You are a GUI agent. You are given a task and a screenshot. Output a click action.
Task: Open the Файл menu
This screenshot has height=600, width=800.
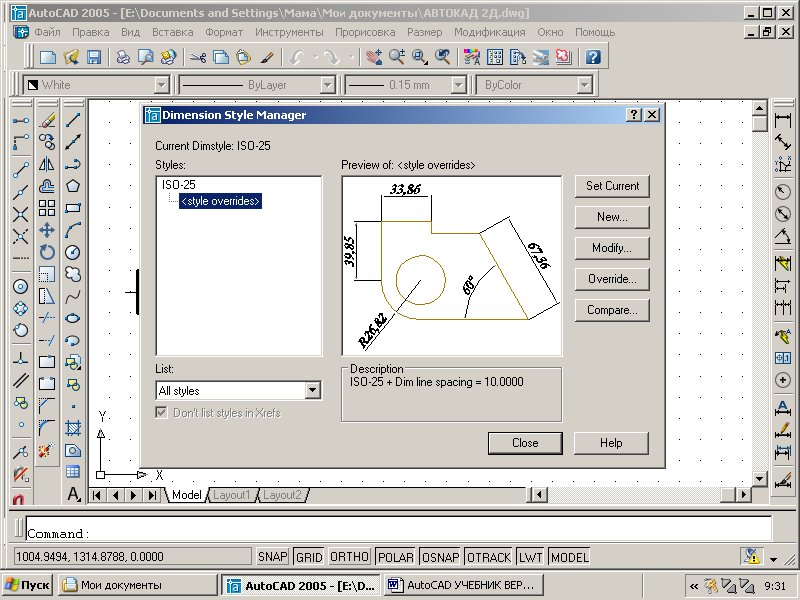[x=47, y=32]
